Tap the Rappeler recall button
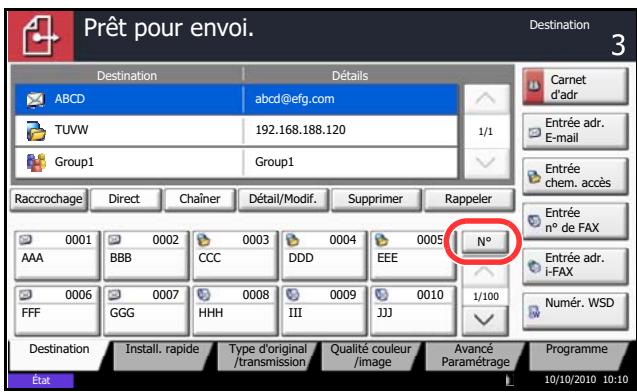This screenshot has width=637, height=392. 469,199
